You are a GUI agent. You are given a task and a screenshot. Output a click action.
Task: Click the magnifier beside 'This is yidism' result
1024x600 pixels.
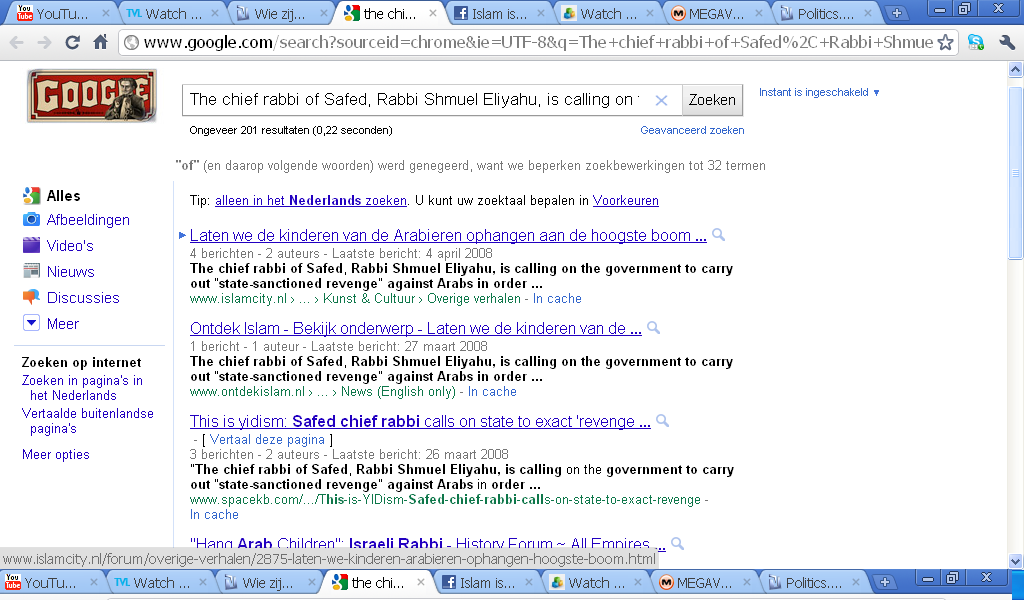pyautogui.click(x=662, y=420)
